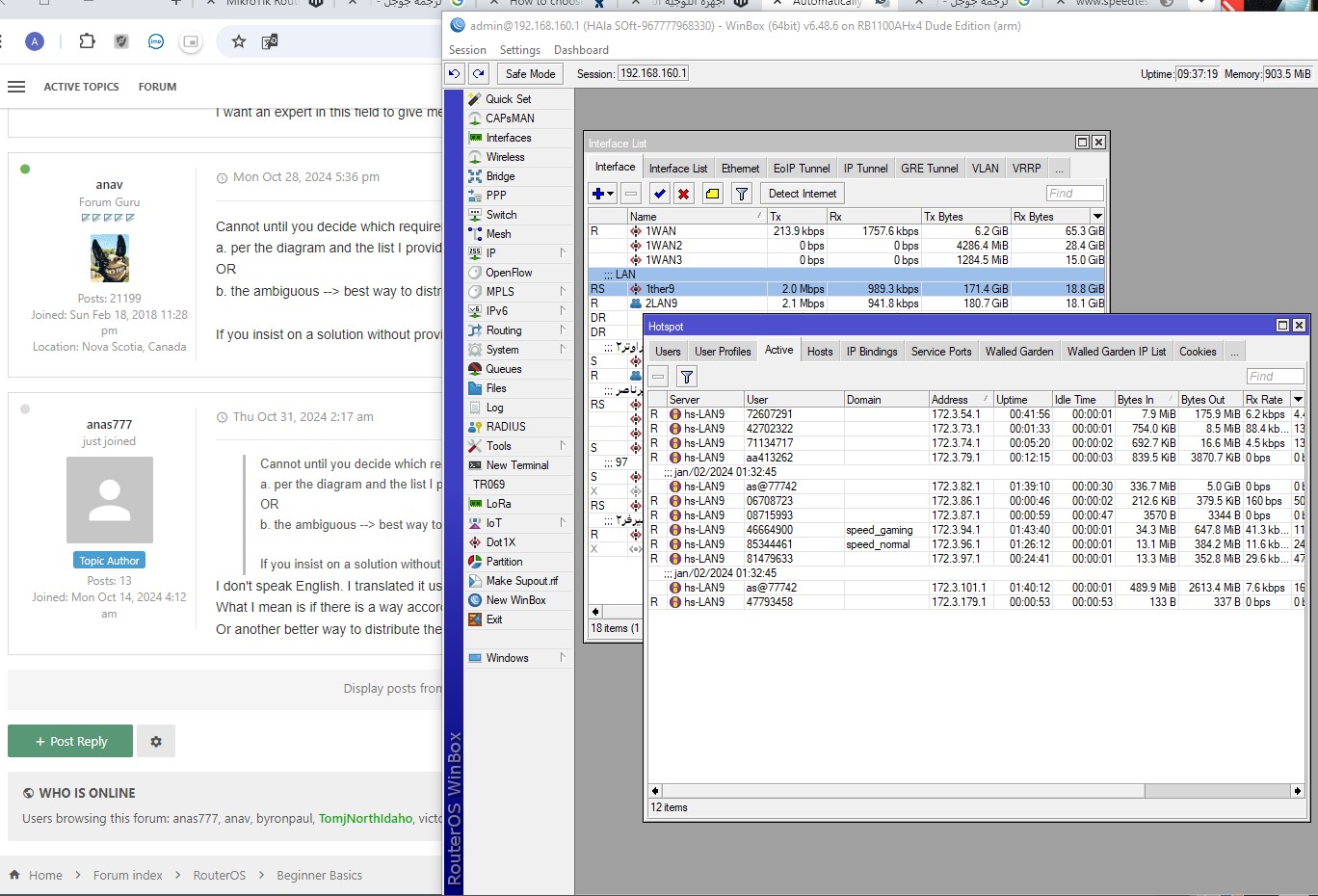
Task: Open anav's user profile link
Action: [109, 184]
